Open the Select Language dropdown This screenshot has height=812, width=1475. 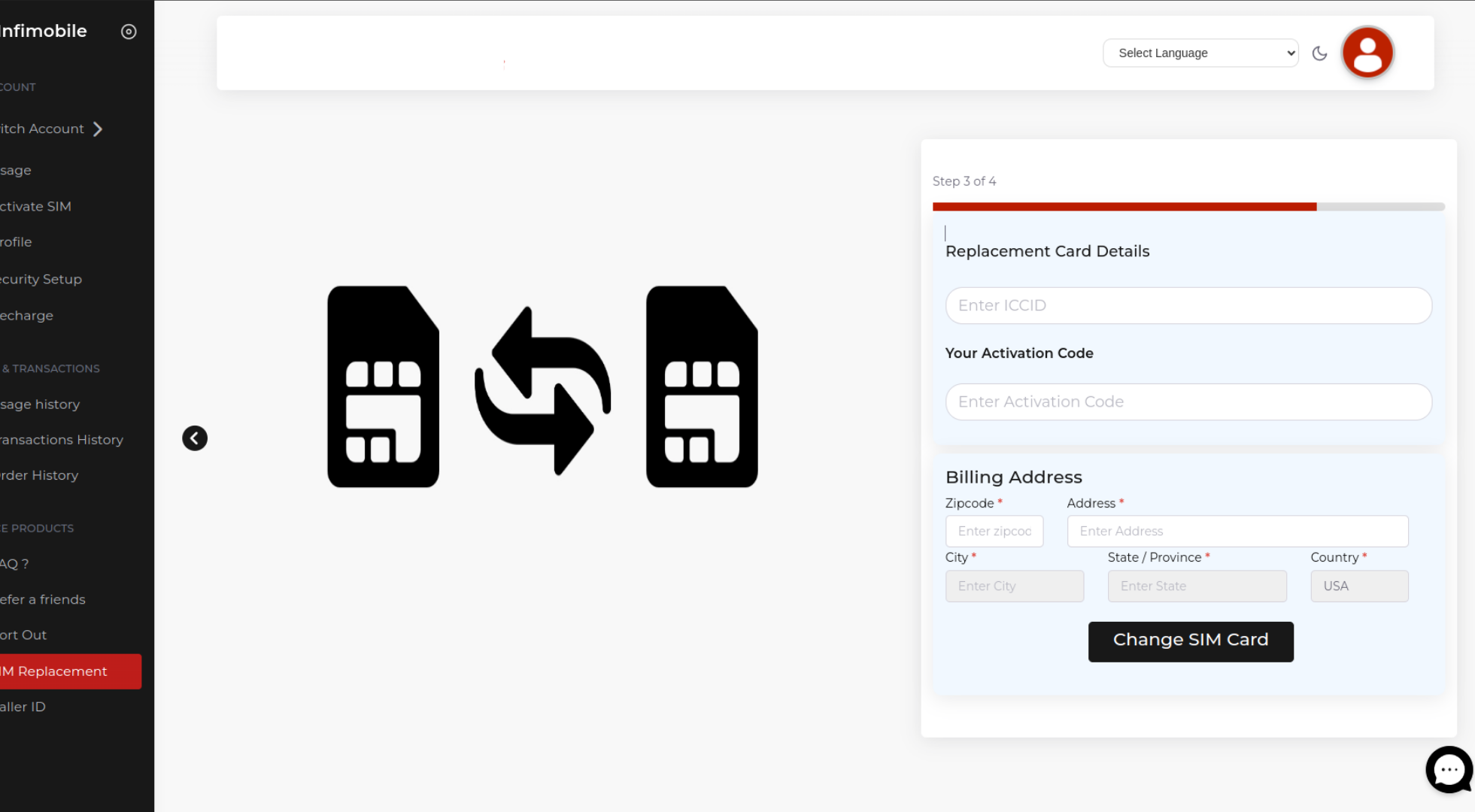(x=1200, y=53)
